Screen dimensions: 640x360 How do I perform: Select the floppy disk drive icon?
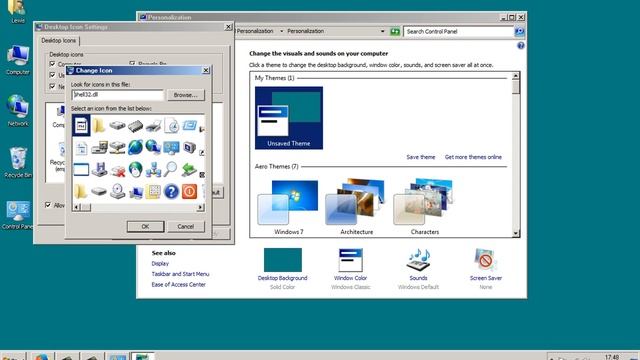coord(99,169)
